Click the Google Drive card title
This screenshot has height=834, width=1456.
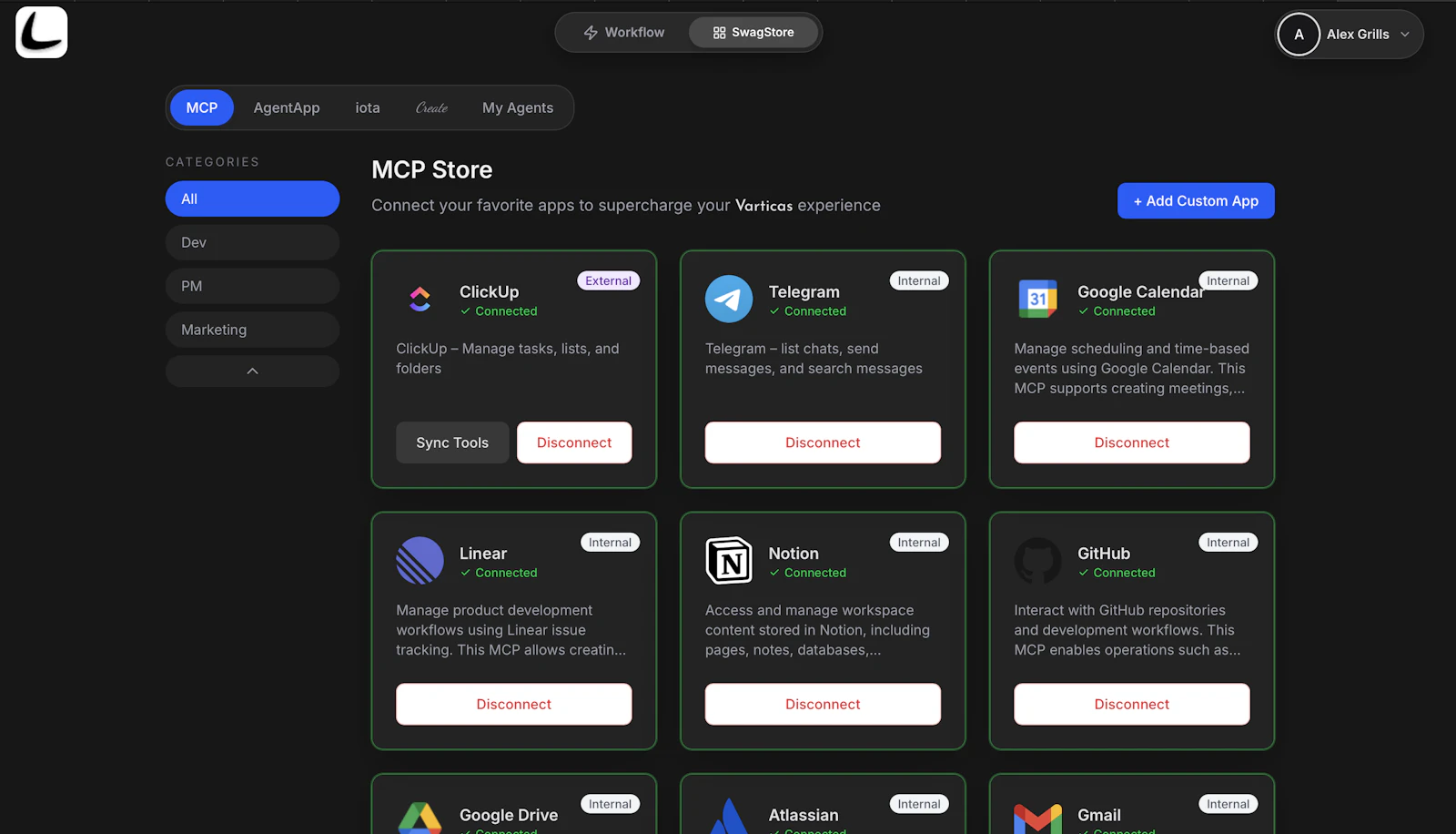pyautogui.click(x=509, y=815)
